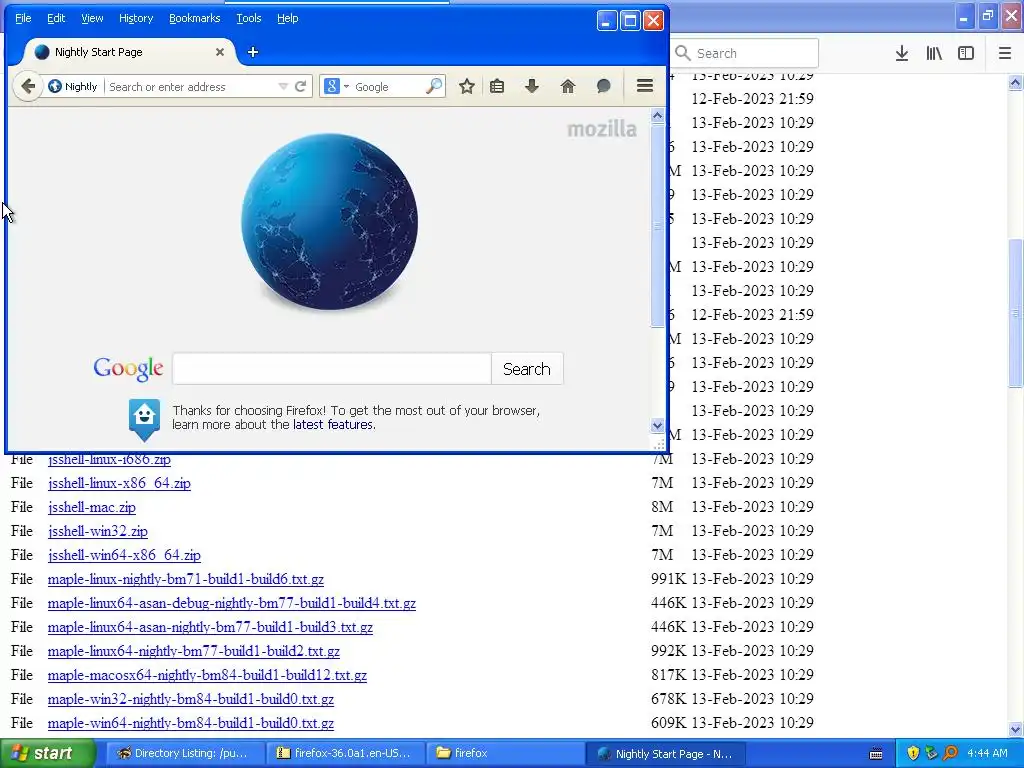Close the Nightly Start Page tab
The height and width of the screenshot is (768, 1024).
(220, 52)
